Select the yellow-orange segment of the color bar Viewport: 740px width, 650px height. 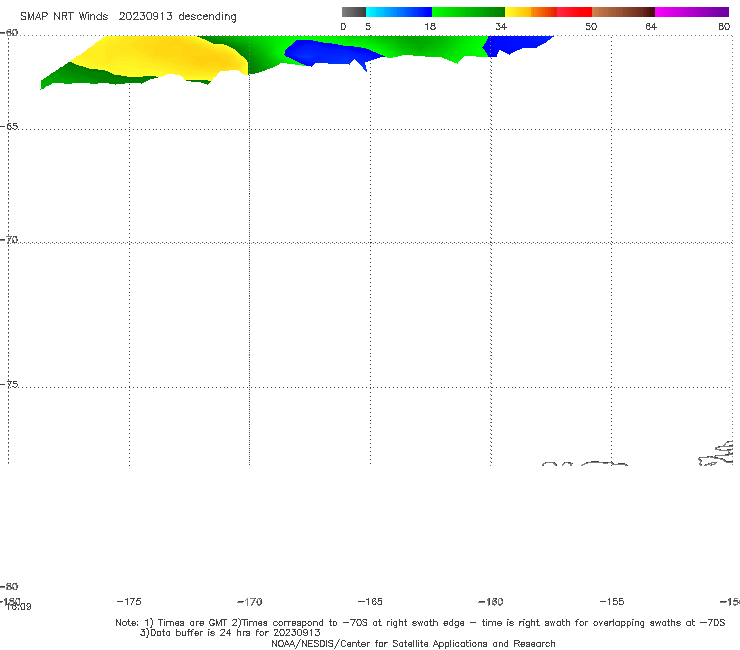click(x=530, y=12)
